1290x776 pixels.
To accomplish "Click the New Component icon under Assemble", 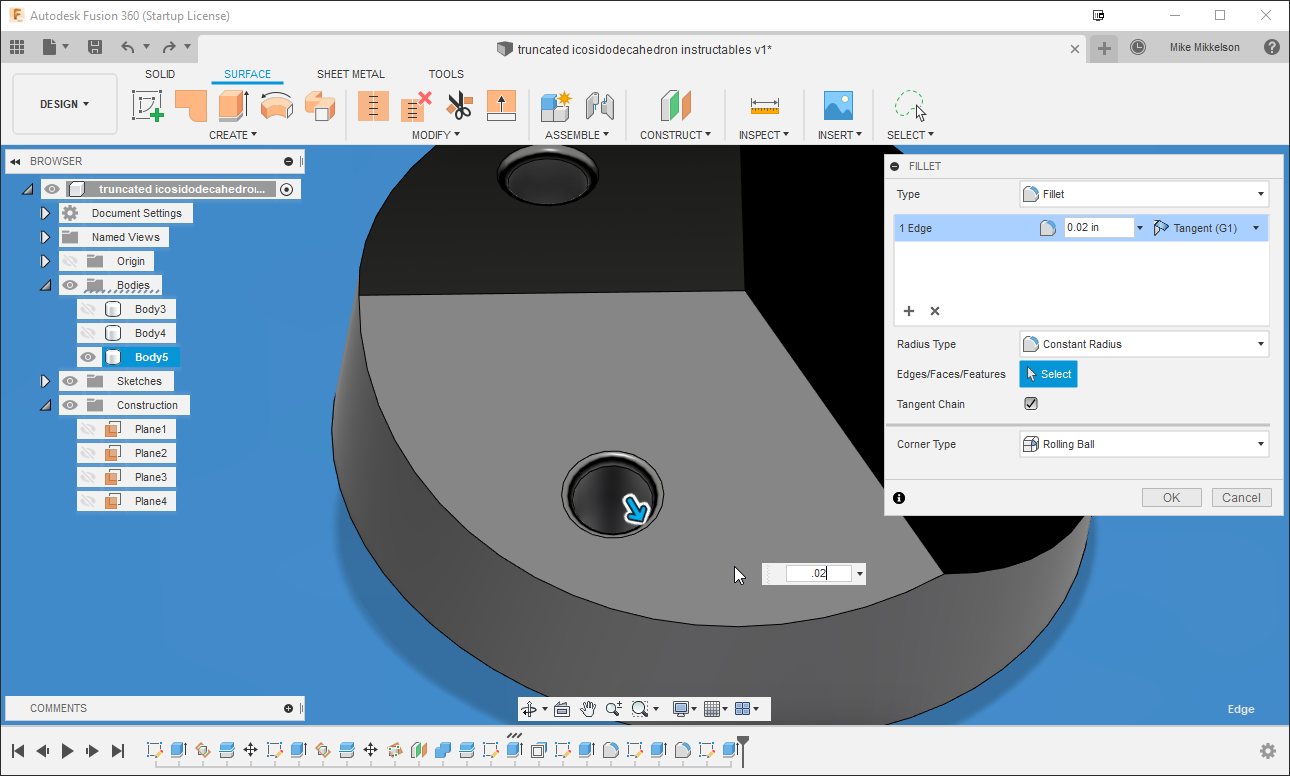I will click(554, 105).
